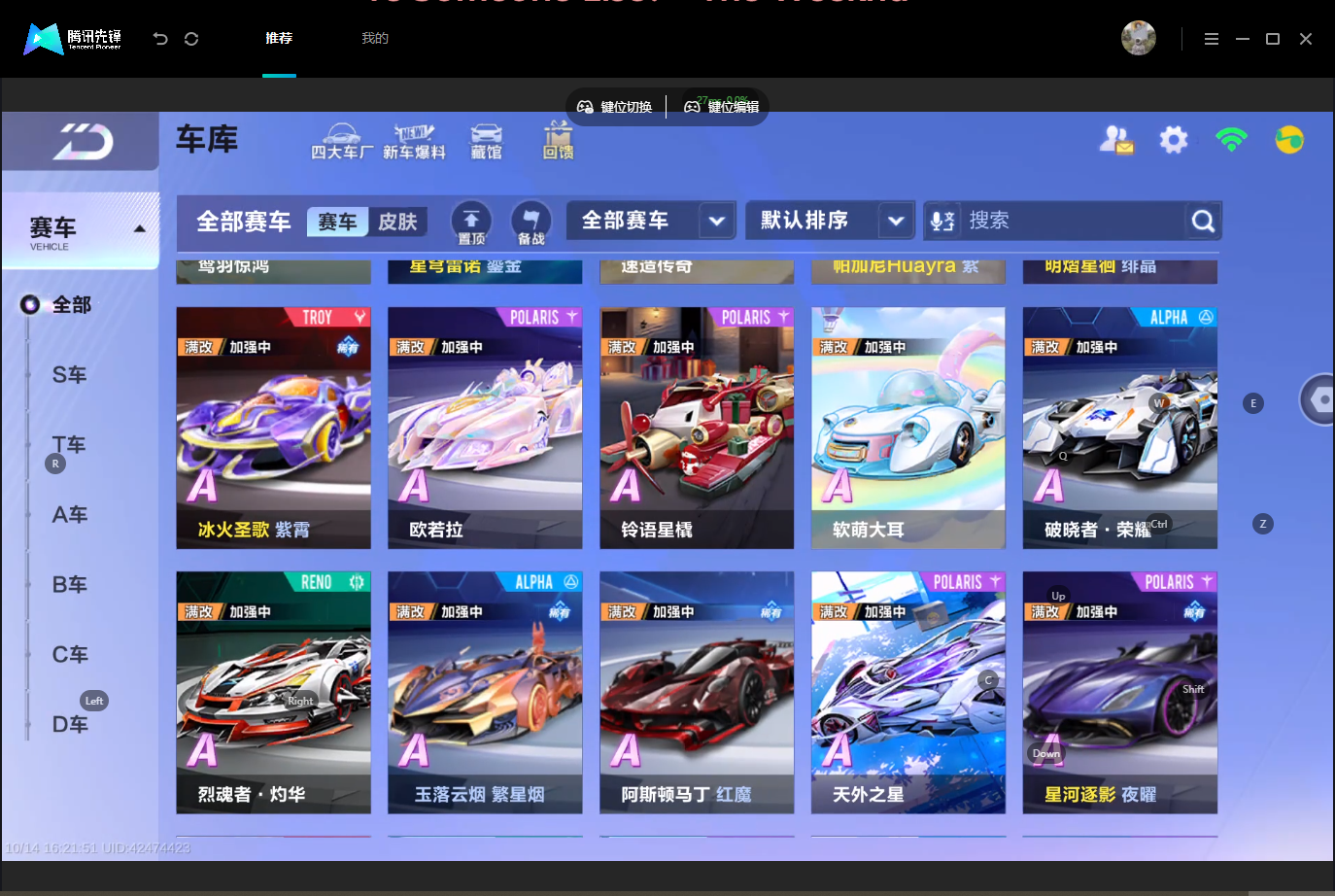The height and width of the screenshot is (896, 1335).
Task: Select the 冰火圣歌 紫霄 car card
Action: pos(273,429)
